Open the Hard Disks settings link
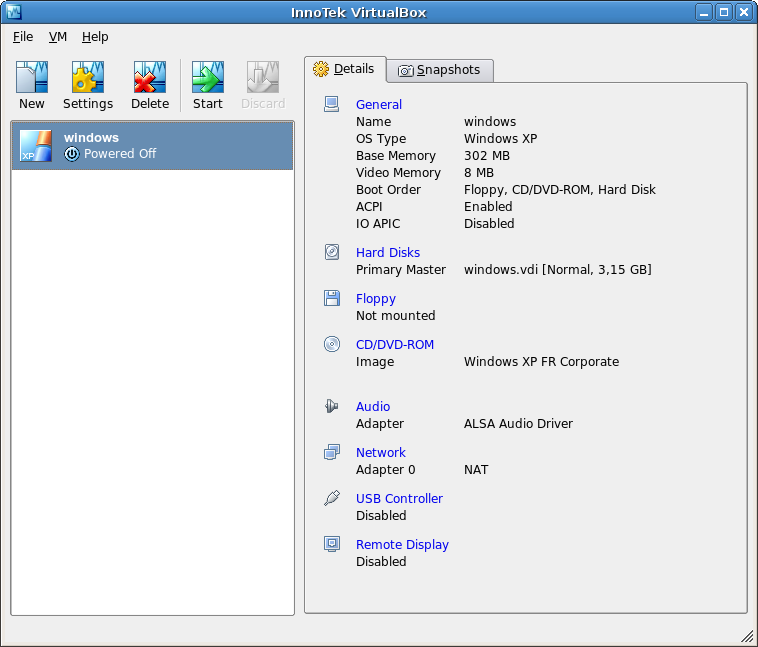The height and width of the screenshot is (647, 758). (x=388, y=252)
